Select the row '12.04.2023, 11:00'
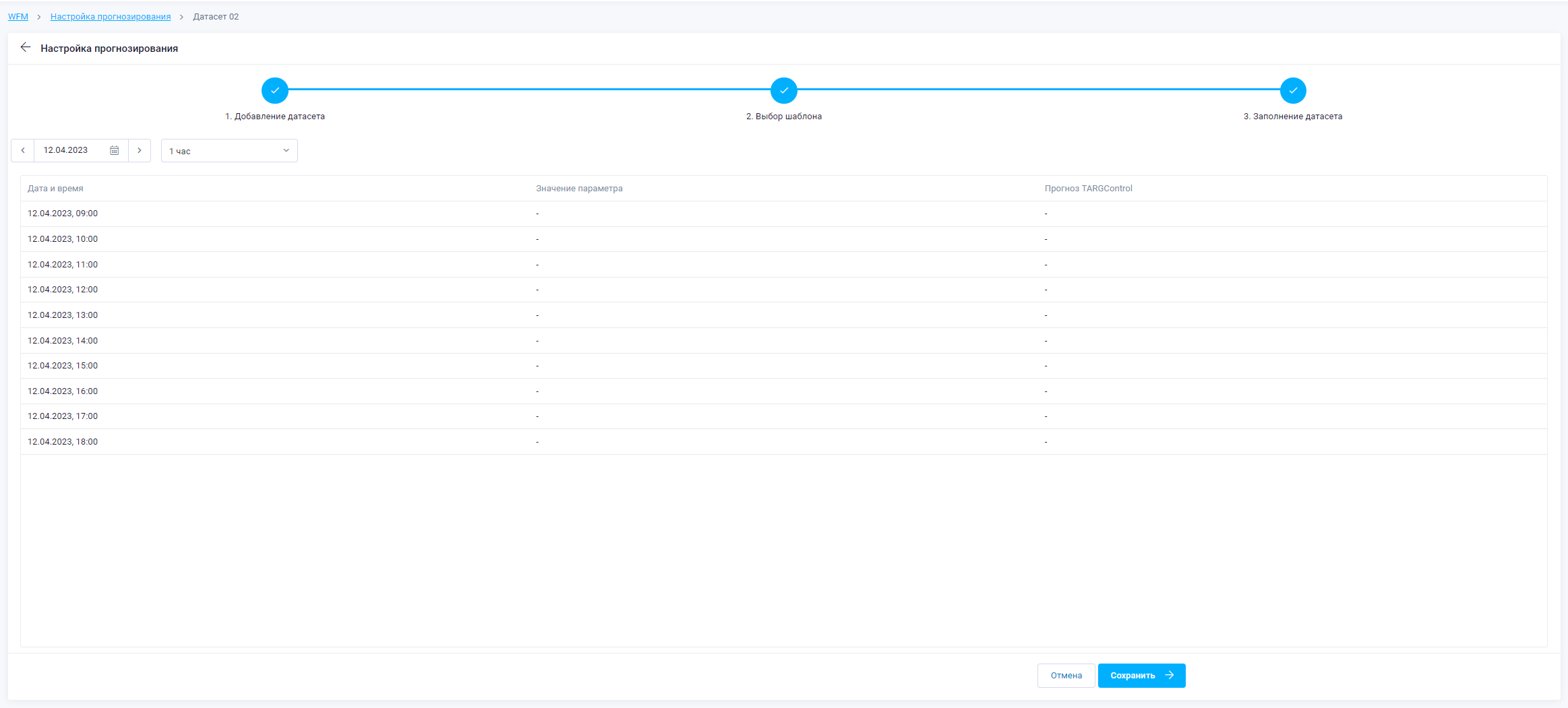 pyautogui.click(x=784, y=265)
